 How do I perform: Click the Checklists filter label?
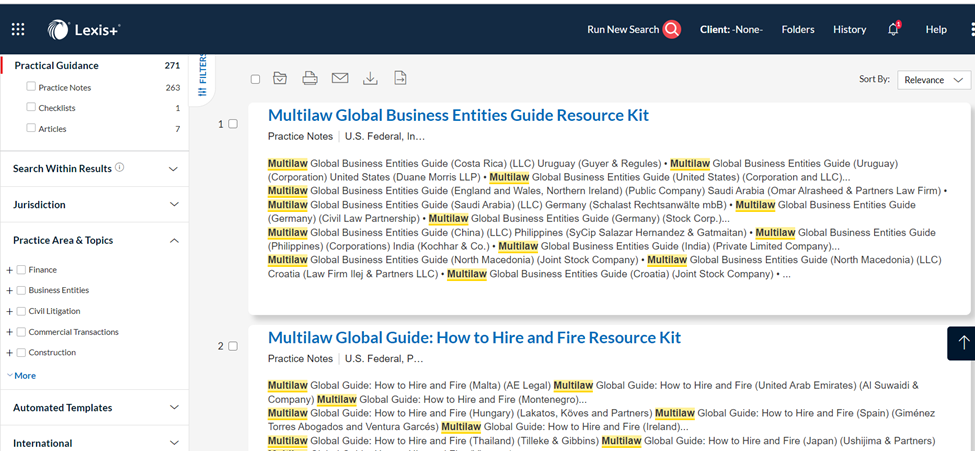click(57, 108)
